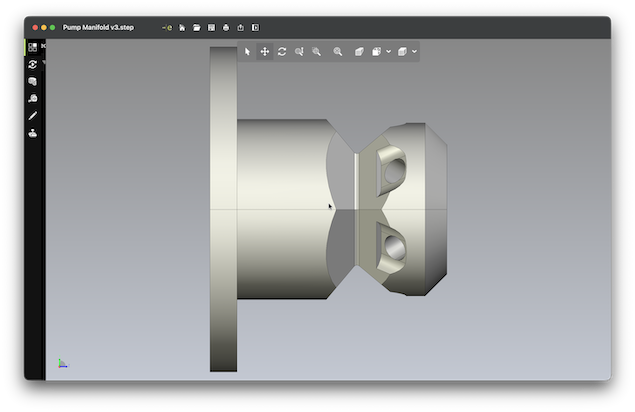Image resolution: width=635 pixels, height=412 pixels.
Task: Click the share/export icon in title bar
Action: 241,27
